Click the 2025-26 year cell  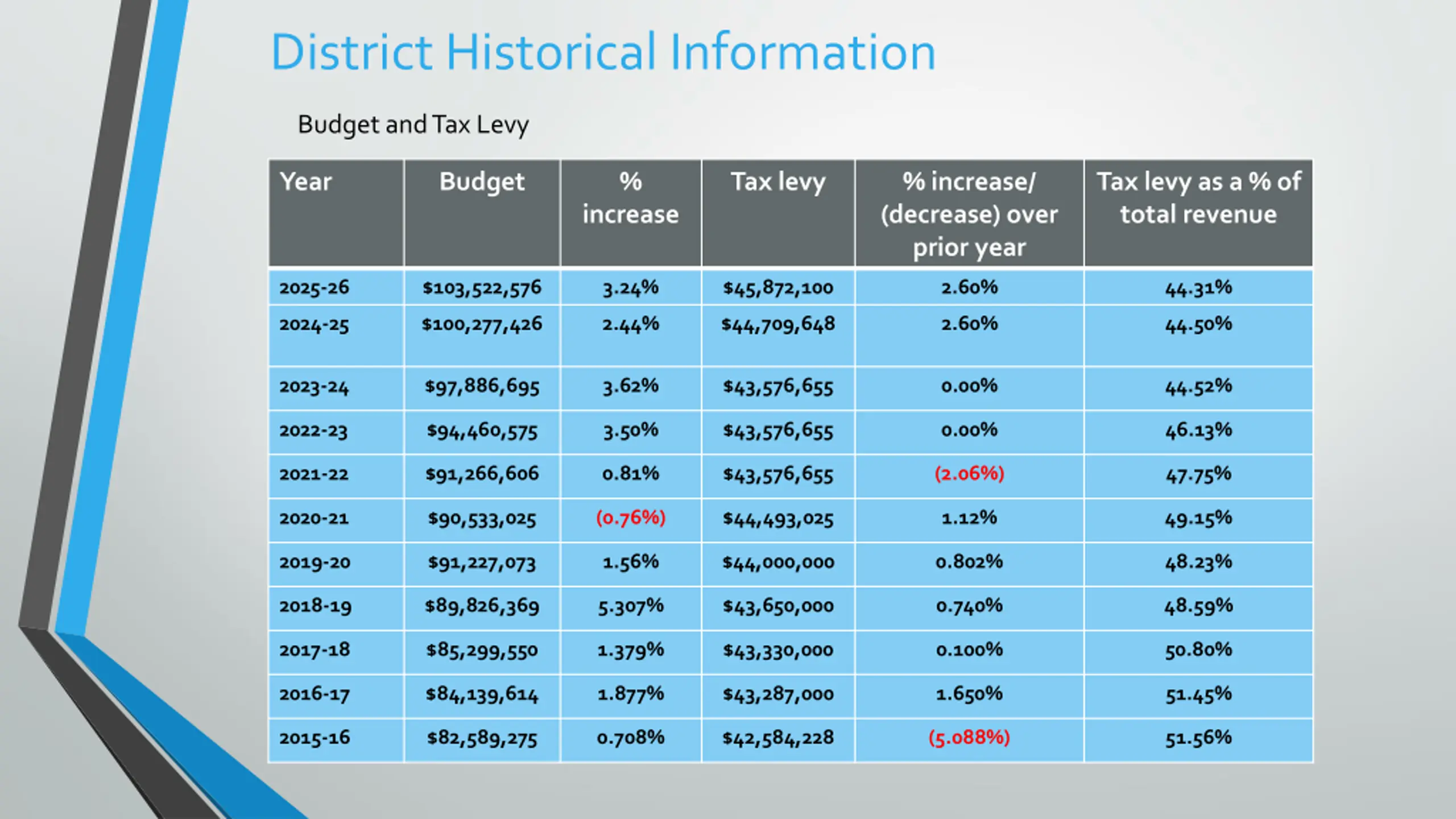click(336, 287)
